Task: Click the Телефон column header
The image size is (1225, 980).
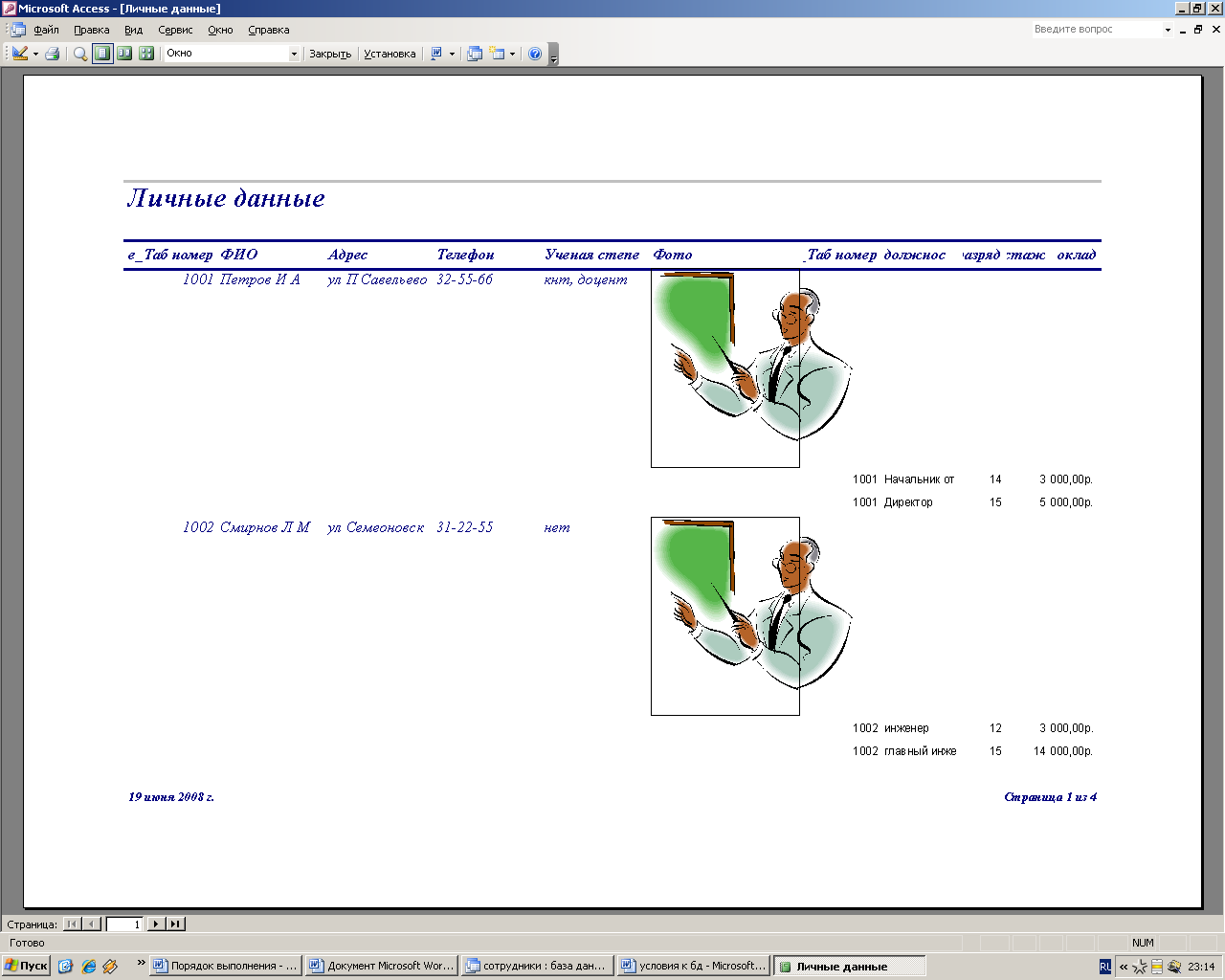Action: 466,255
